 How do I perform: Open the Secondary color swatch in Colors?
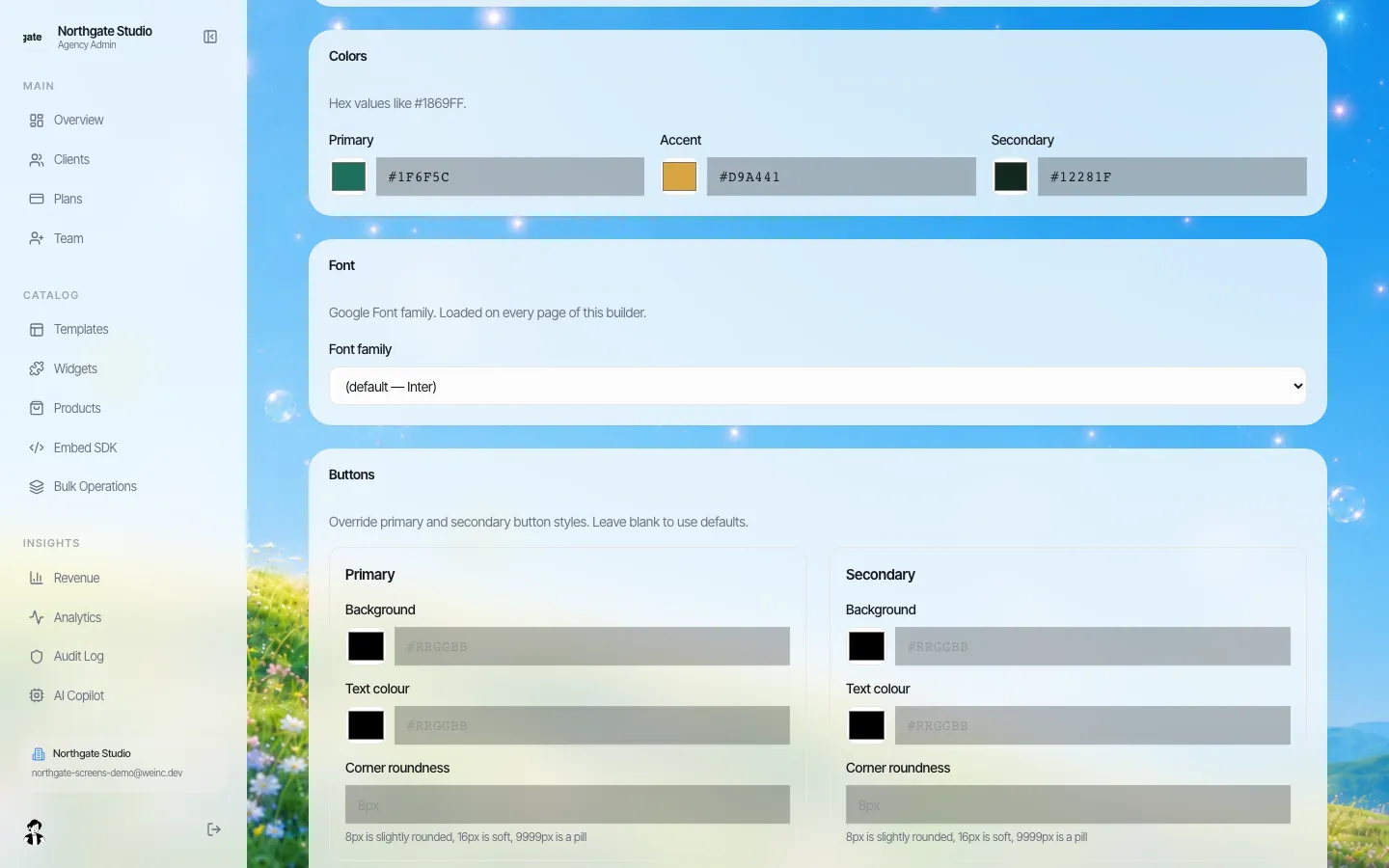click(x=1011, y=176)
